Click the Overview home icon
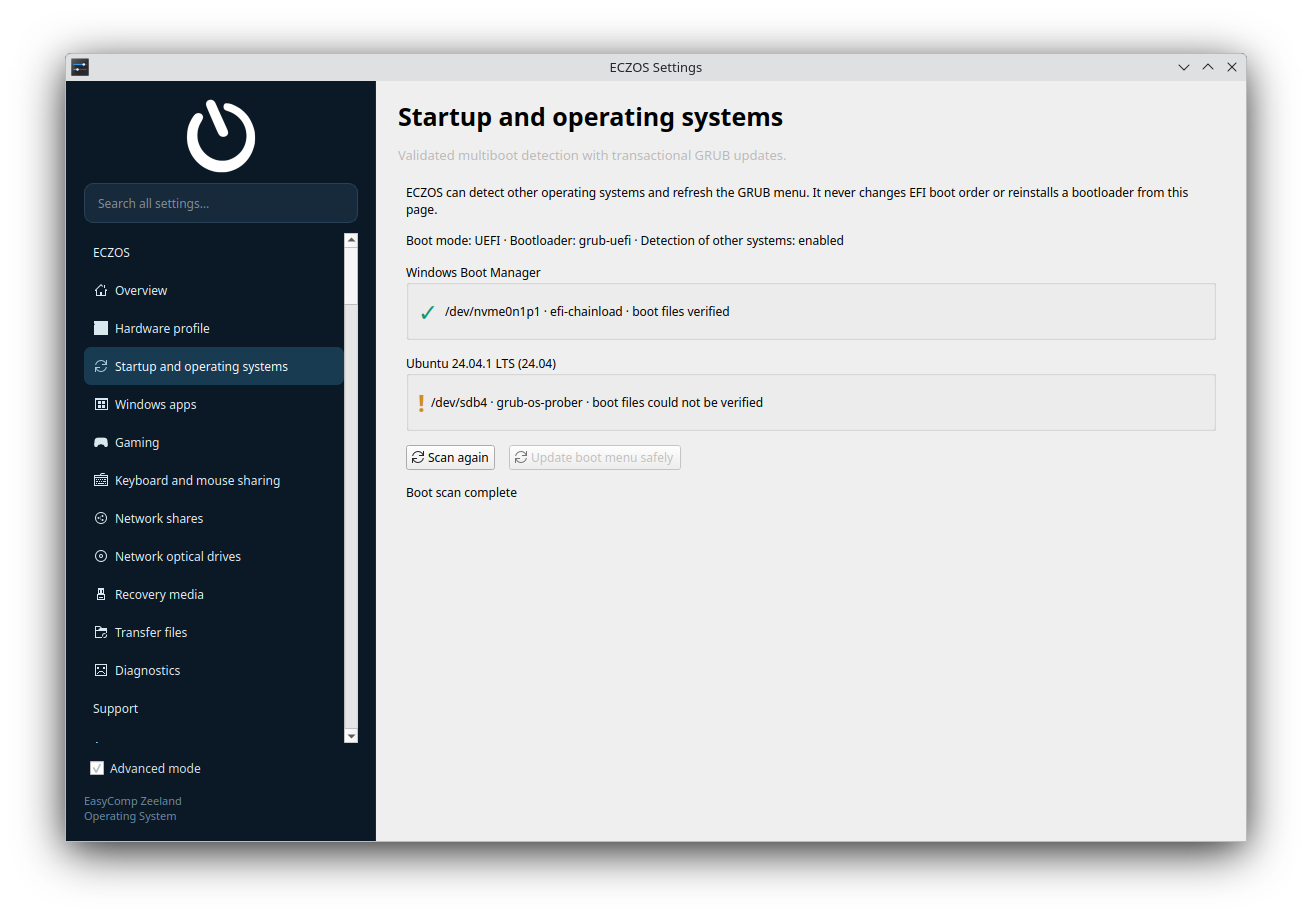The width and height of the screenshot is (1312, 919). tap(101, 291)
